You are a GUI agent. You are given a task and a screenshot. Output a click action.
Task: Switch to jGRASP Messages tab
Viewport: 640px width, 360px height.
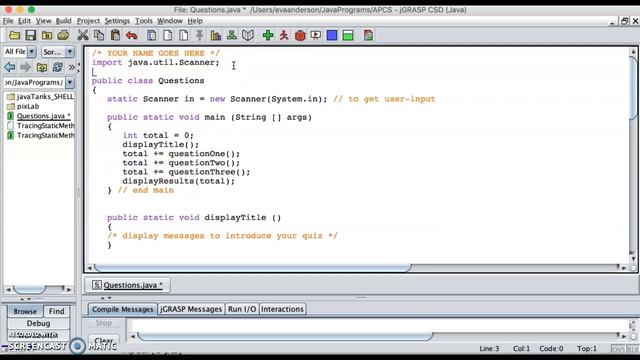tap(191, 309)
